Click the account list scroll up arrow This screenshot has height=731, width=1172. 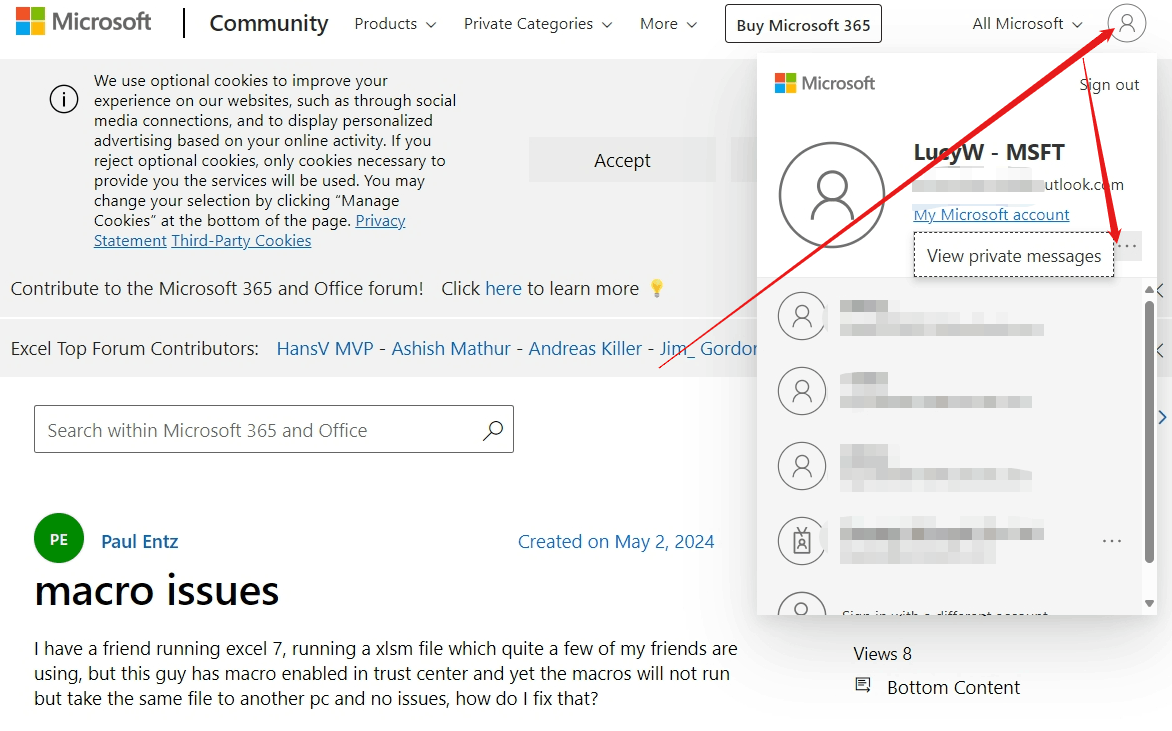[x=1149, y=289]
